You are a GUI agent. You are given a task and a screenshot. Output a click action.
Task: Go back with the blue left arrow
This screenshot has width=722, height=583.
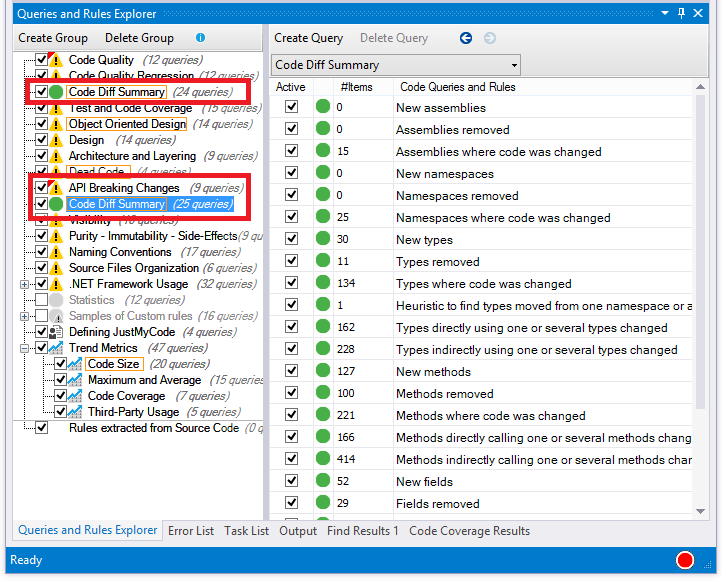tap(466, 38)
